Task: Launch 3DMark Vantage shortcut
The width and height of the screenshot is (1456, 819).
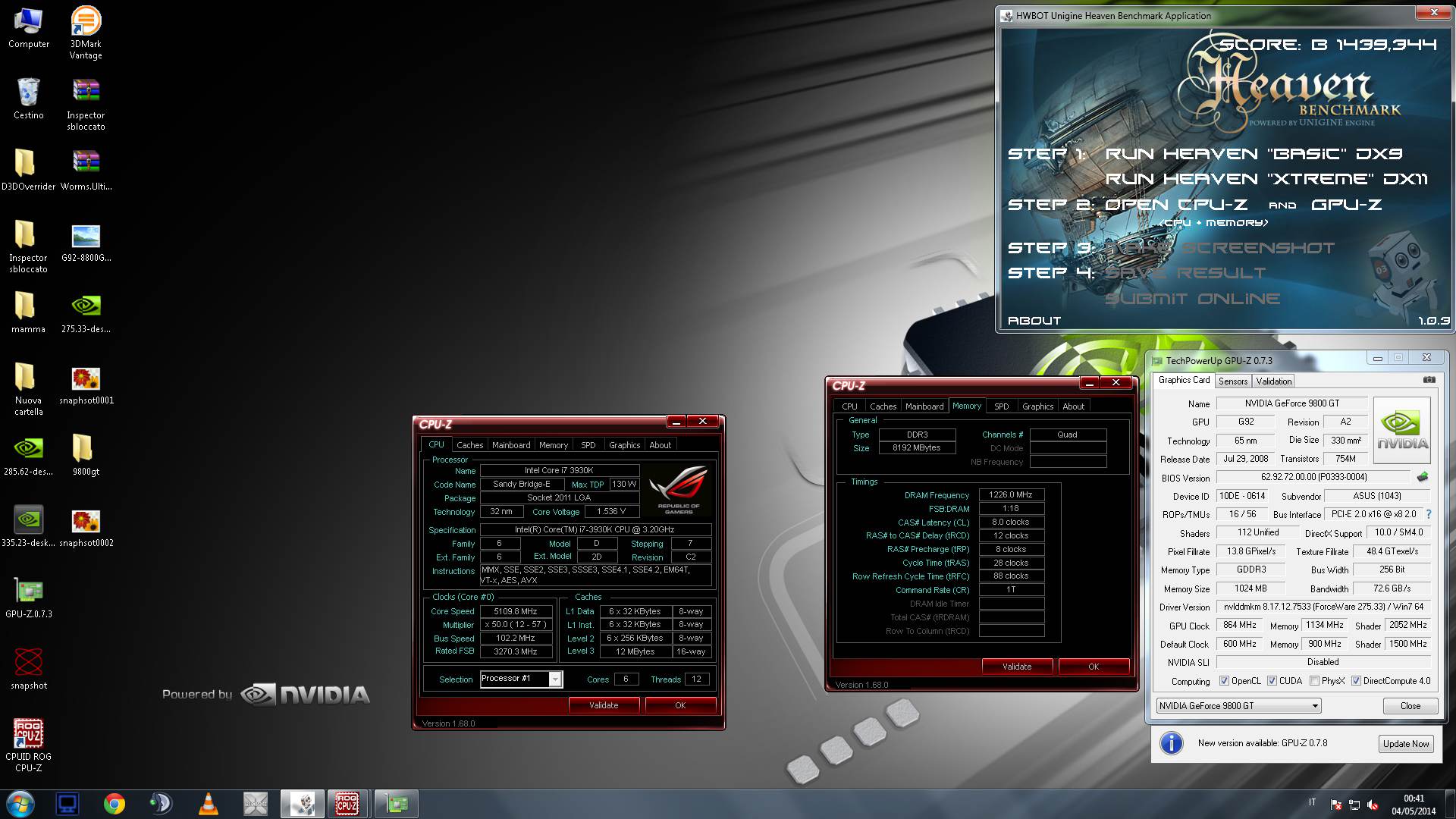Action: (86, 34)
